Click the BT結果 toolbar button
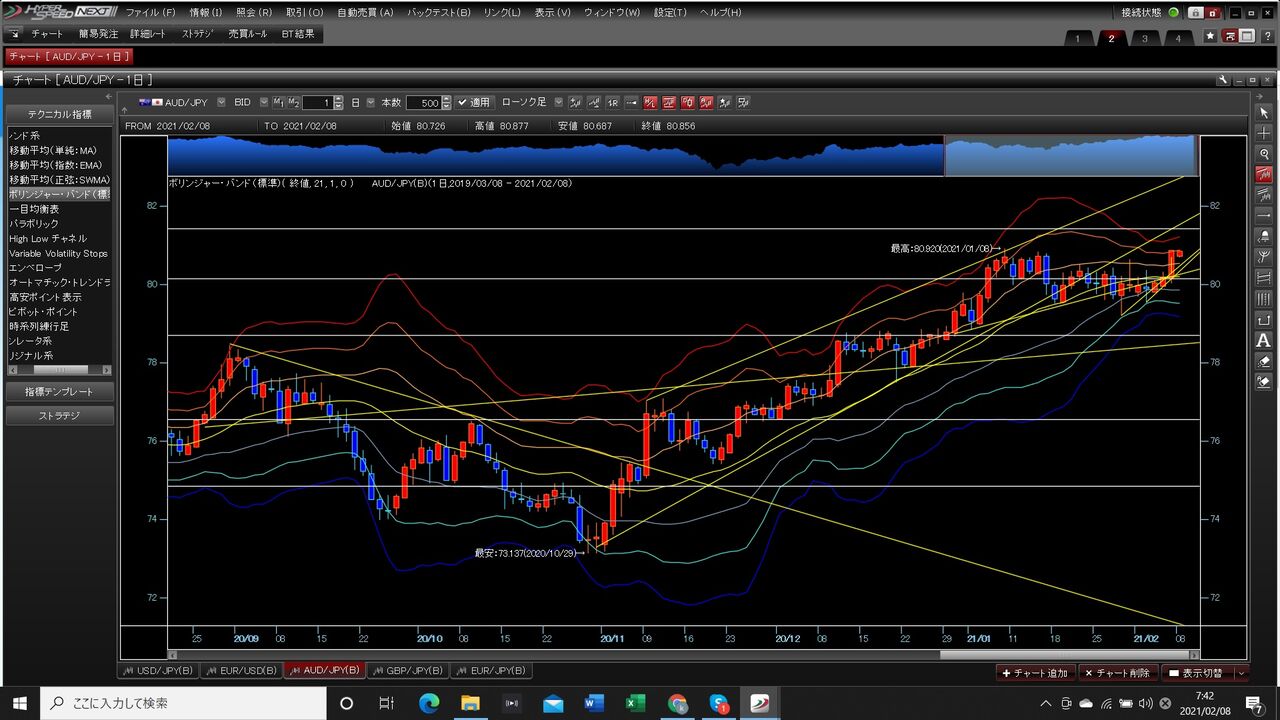The image size is (1280, 720). [x=297, y=33]
